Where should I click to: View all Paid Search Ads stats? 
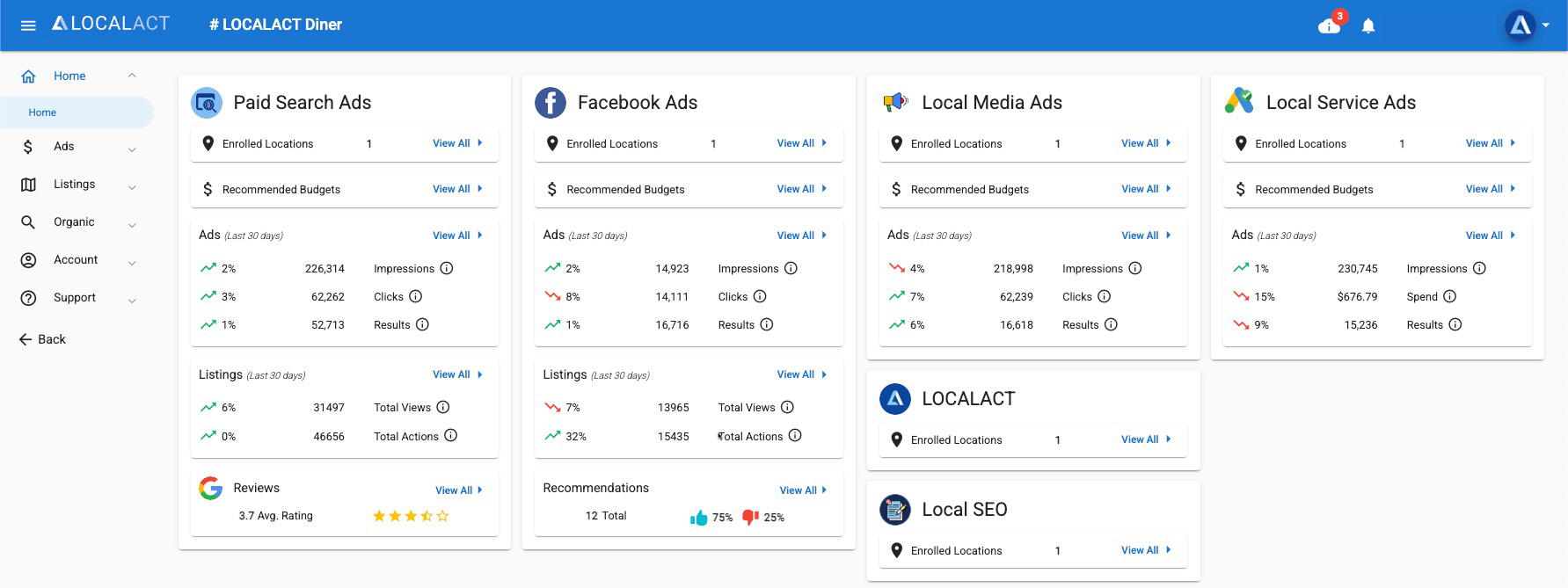[x=458, y=236]
